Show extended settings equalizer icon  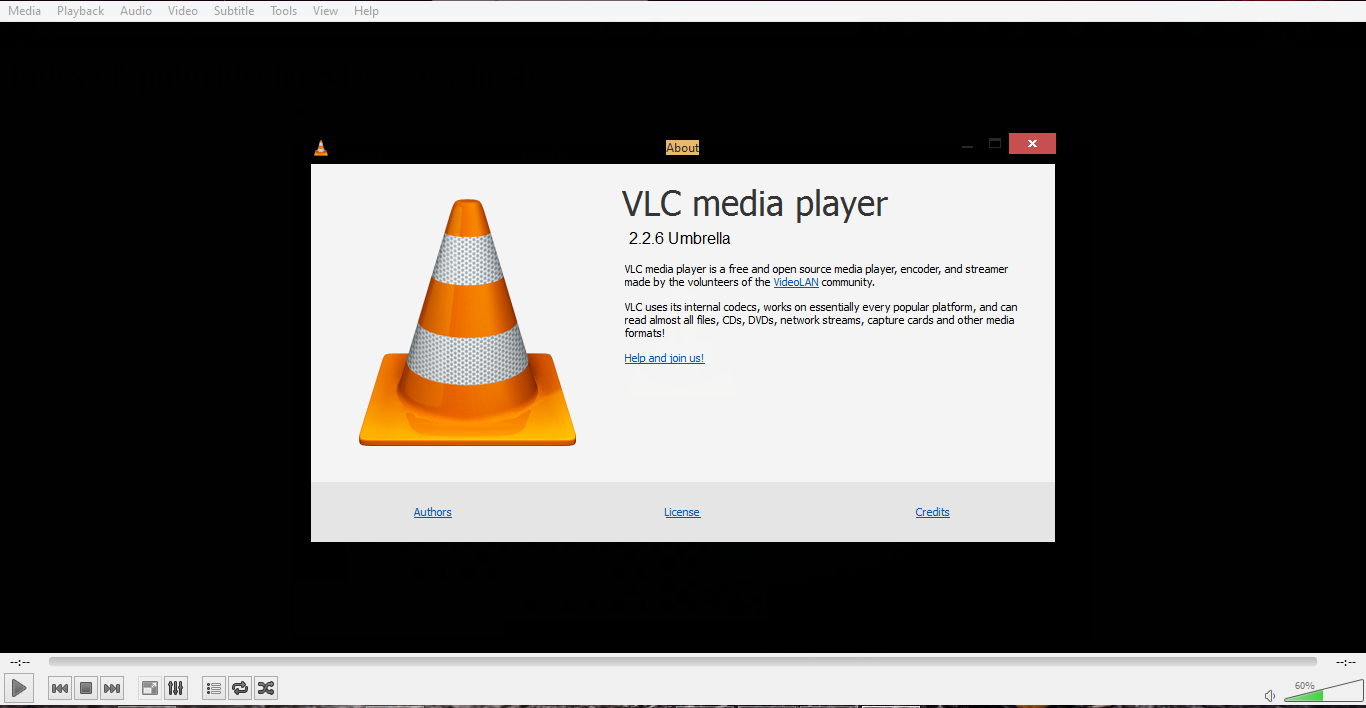[176, 688]
